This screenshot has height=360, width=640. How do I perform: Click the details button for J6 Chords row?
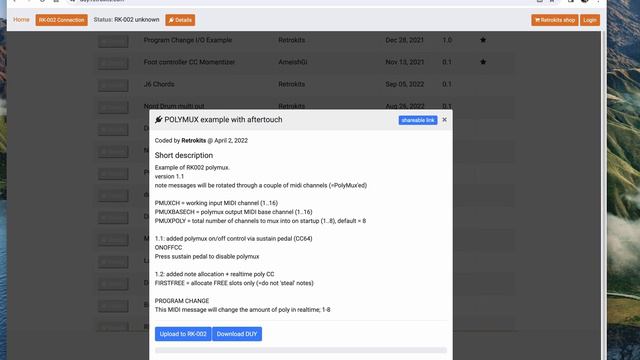pos(113,85)
